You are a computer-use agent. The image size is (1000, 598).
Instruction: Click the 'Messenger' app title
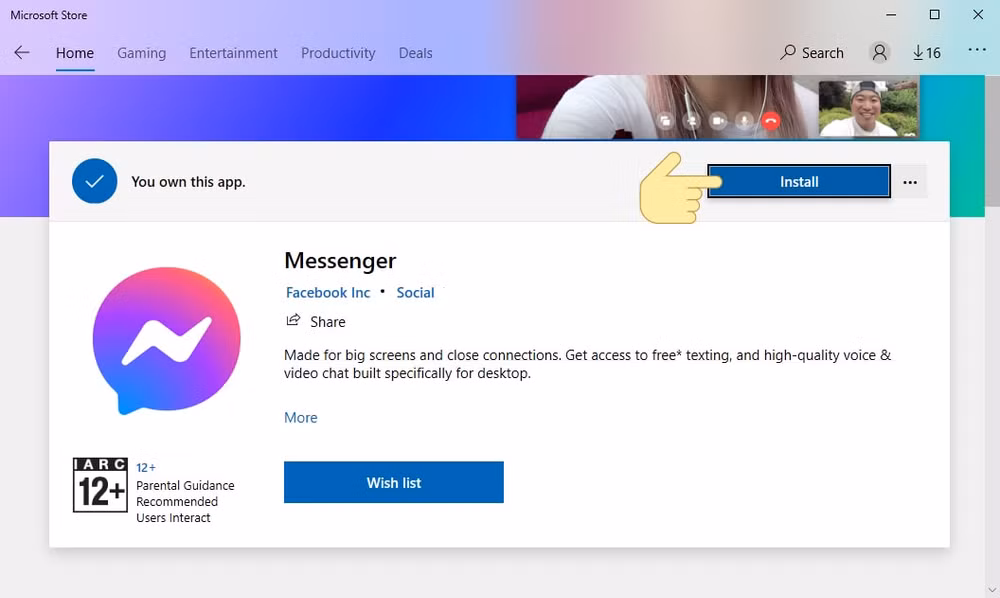[x=340, y=260]
